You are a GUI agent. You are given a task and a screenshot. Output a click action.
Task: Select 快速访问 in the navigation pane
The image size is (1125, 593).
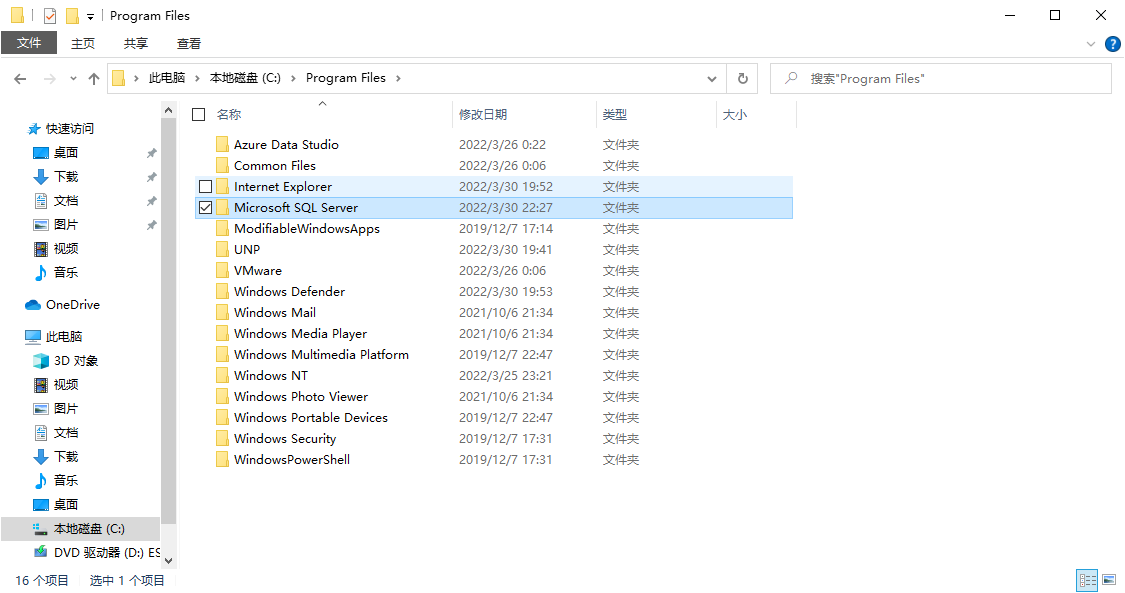70,128
